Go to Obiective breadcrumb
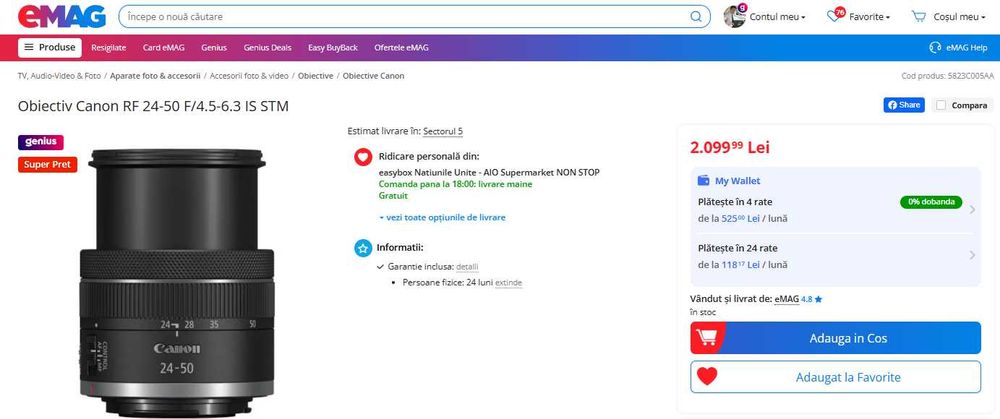This screenshot has height=419, width=1000. 316,76
